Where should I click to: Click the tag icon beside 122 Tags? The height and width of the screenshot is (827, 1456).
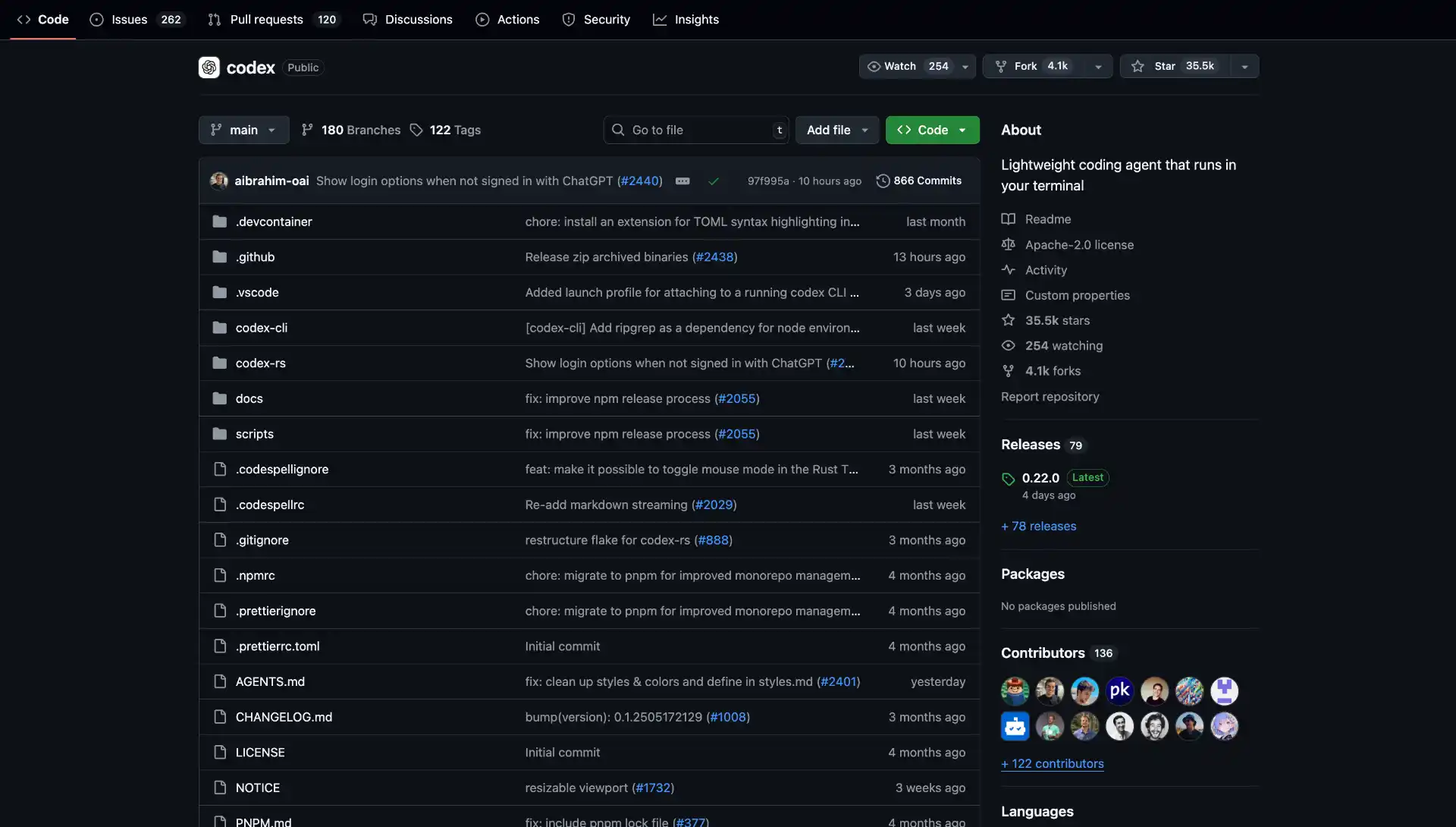[x=416, y=130]
